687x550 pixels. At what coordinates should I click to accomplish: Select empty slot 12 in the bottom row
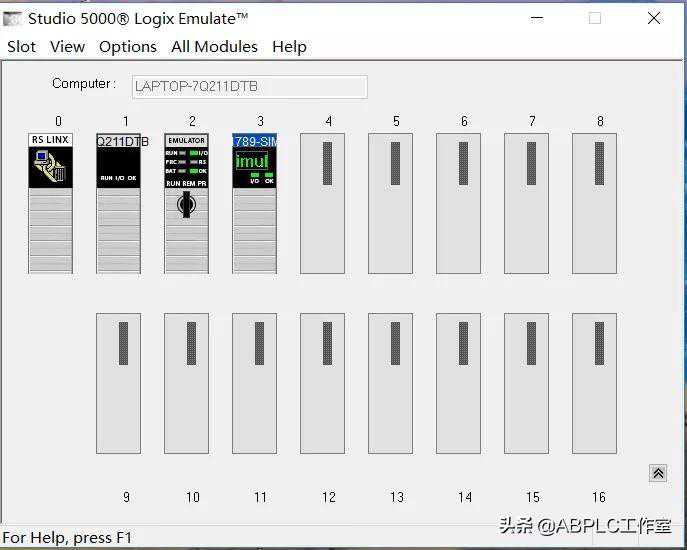coord(322,383)
